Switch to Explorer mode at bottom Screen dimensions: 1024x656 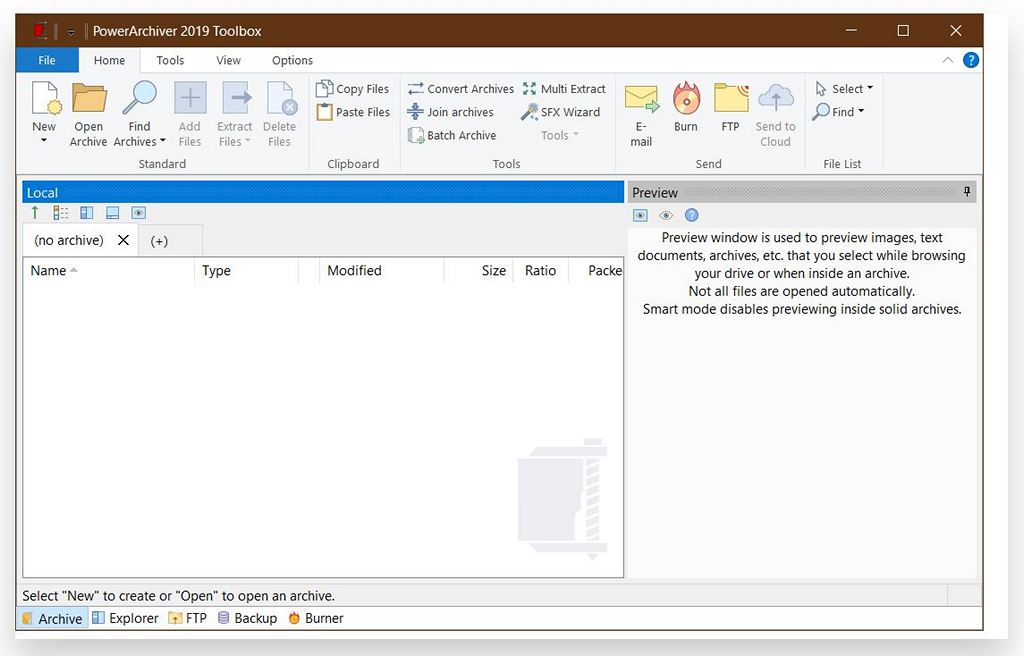pos(125,618)
